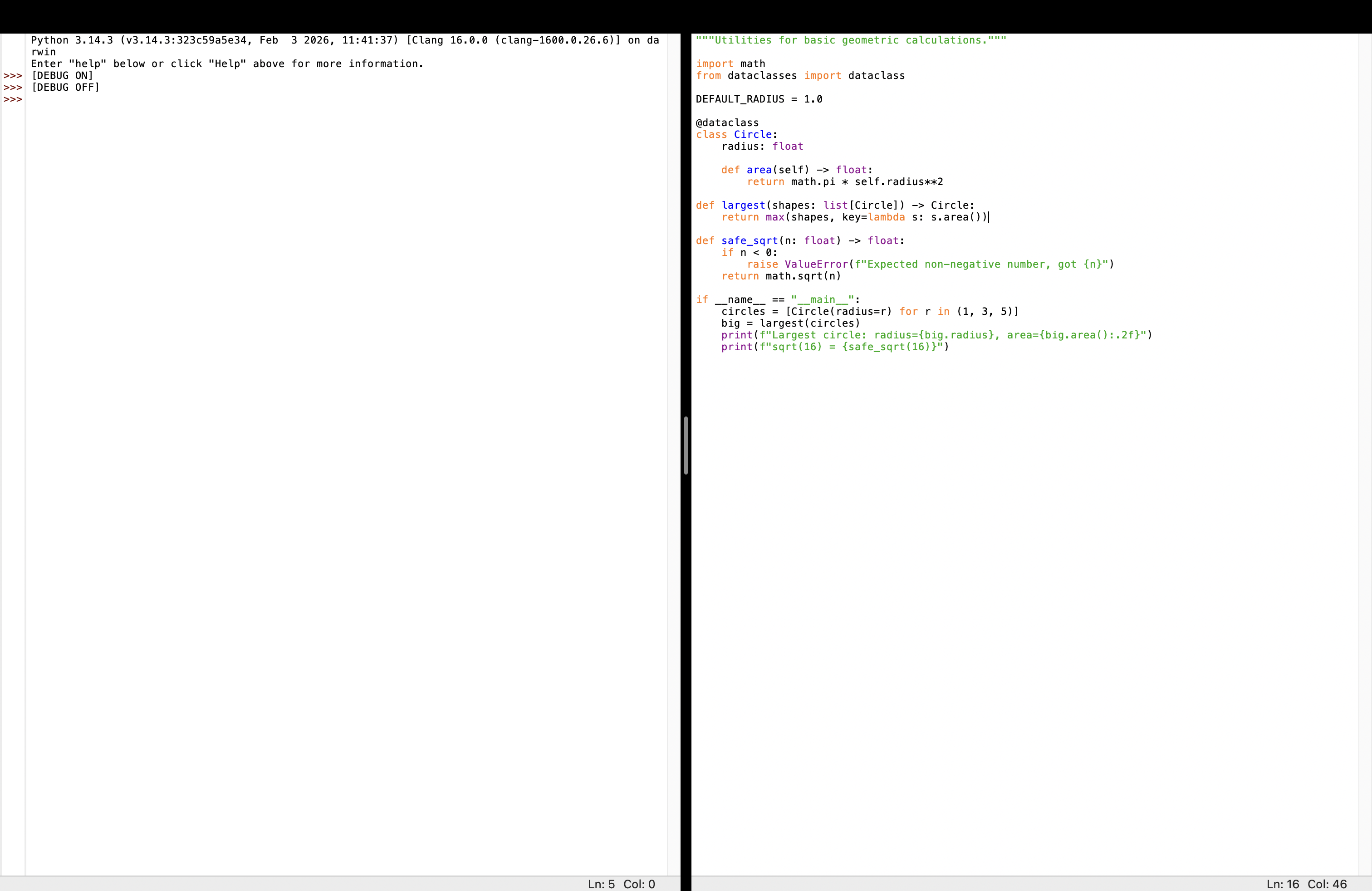The width and height of the screenshot is (1372, 891).
Task: Click the 'if __name__ == "__main__":' line
Action: 778,300
